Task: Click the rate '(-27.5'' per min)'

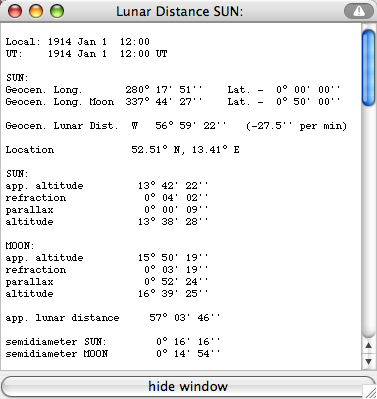Action: 296,126
